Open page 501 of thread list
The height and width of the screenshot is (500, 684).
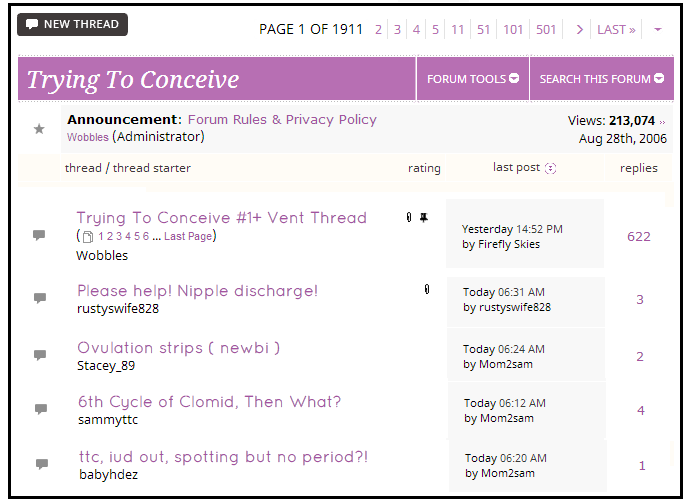(546, 30)
